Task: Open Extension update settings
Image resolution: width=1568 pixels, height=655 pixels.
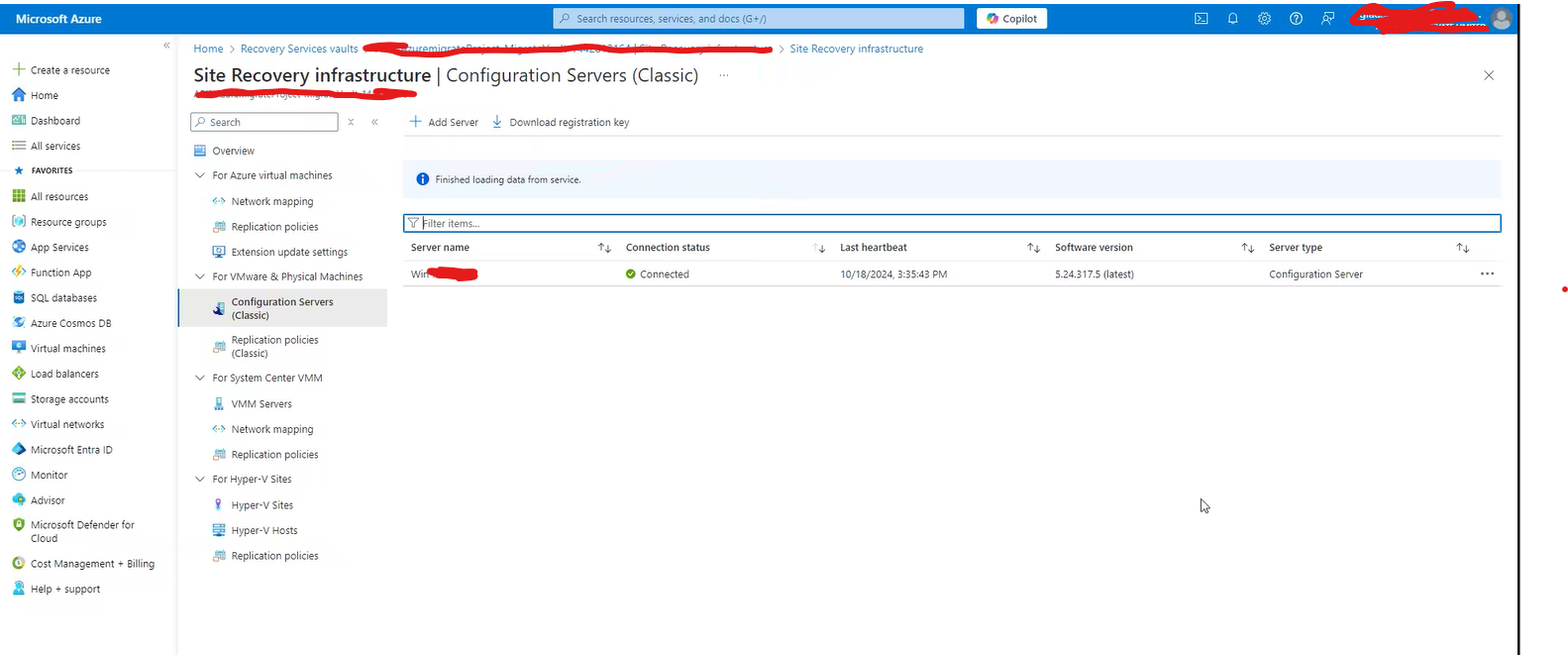Action: click(x=280, y=252)
